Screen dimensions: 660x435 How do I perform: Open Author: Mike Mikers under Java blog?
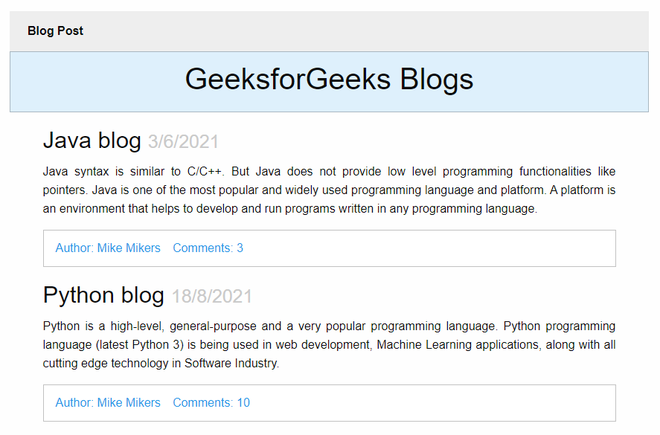click(x=108, y=248)
